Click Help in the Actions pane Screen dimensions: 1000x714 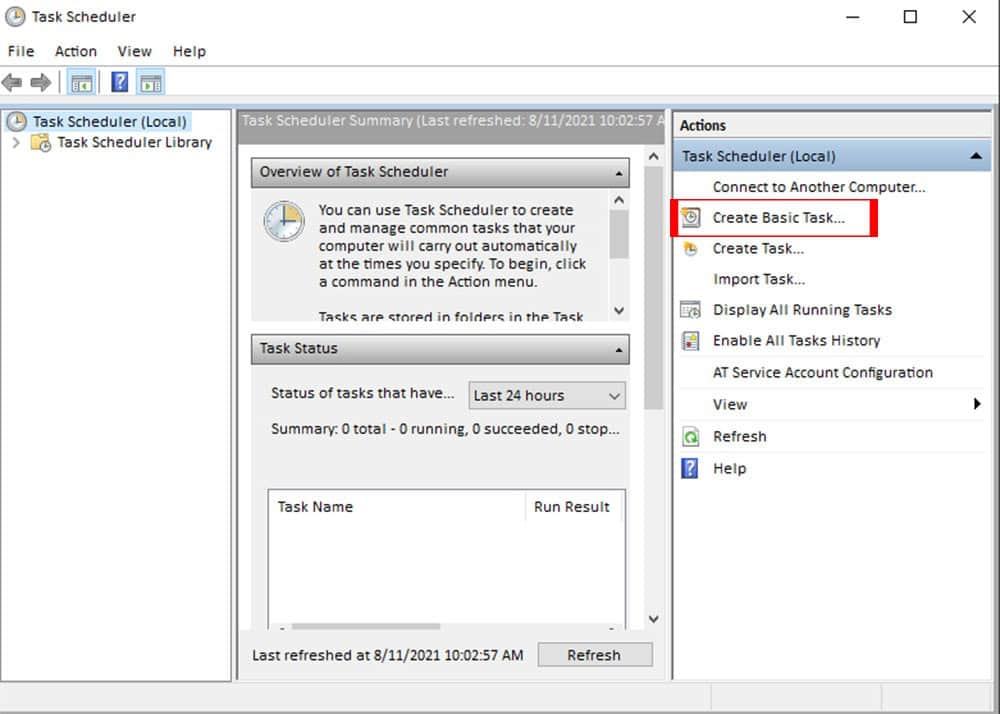click(730, 469)
